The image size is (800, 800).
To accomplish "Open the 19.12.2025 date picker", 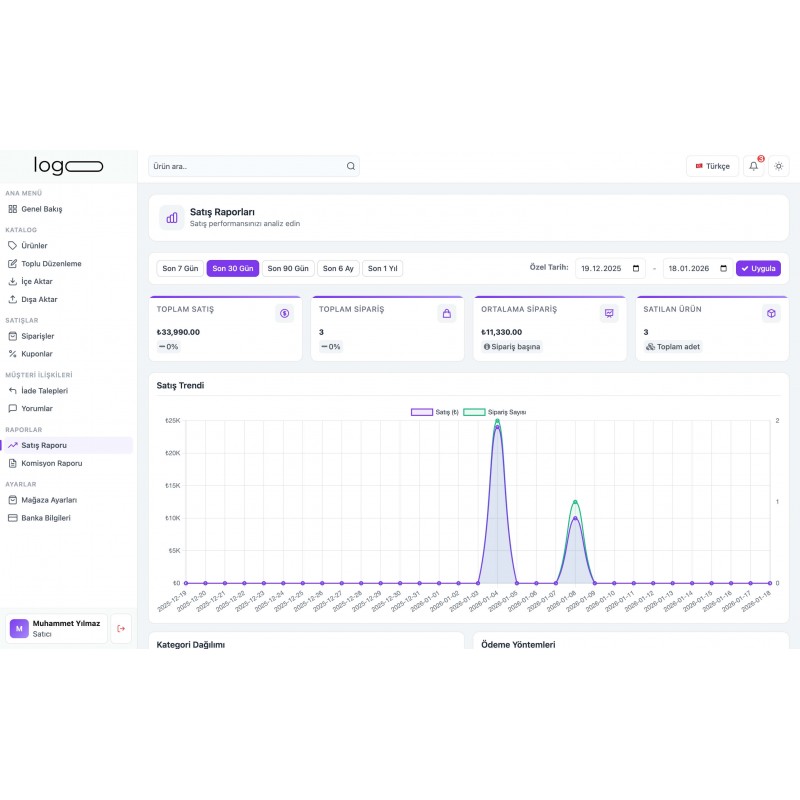I will coord(609,268).
